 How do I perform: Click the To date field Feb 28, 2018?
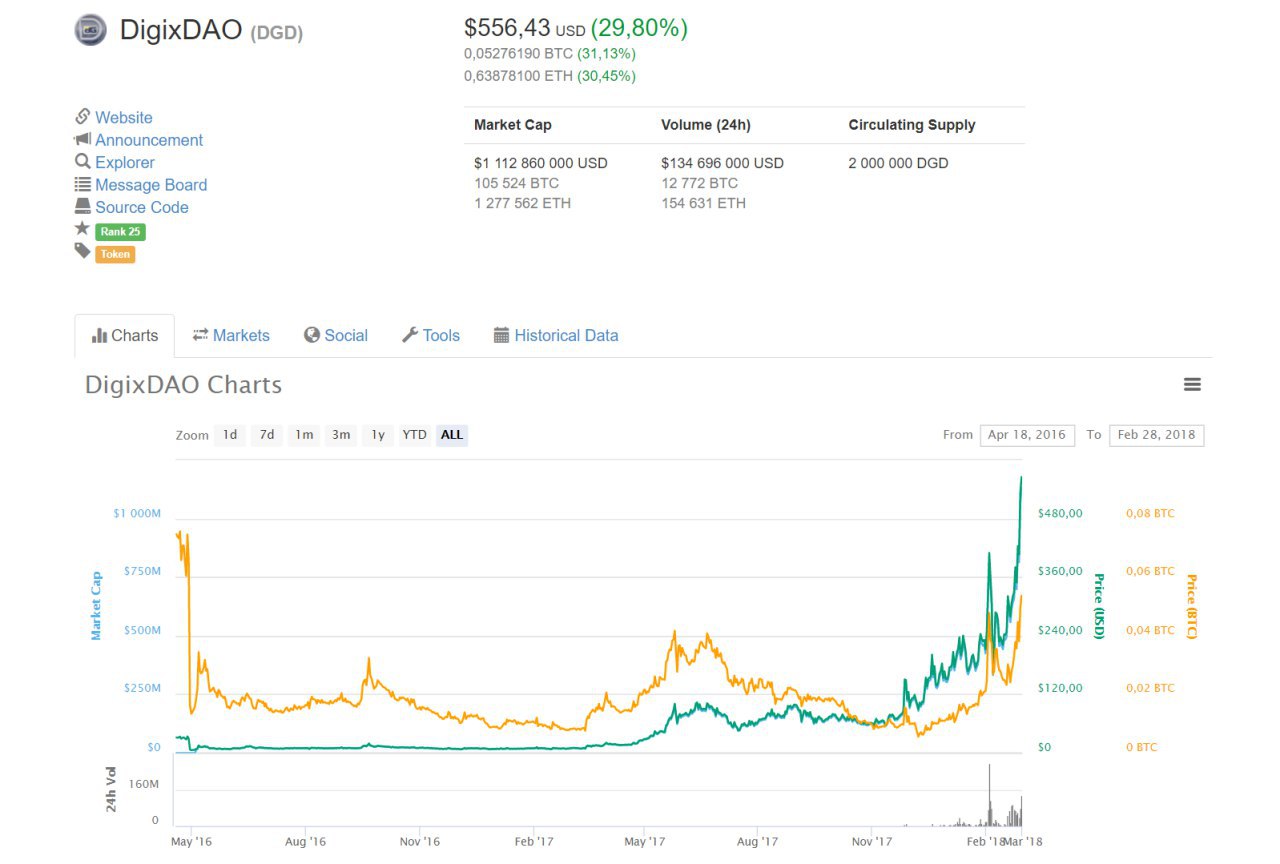tap(1157, 435)
